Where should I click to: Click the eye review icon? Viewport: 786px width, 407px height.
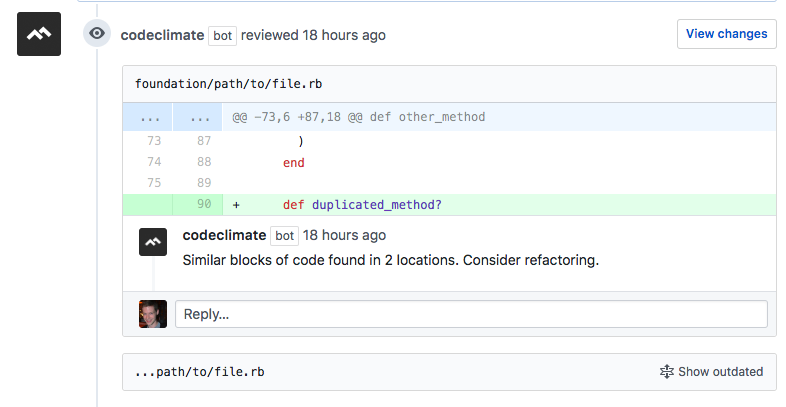coord(97,34)
